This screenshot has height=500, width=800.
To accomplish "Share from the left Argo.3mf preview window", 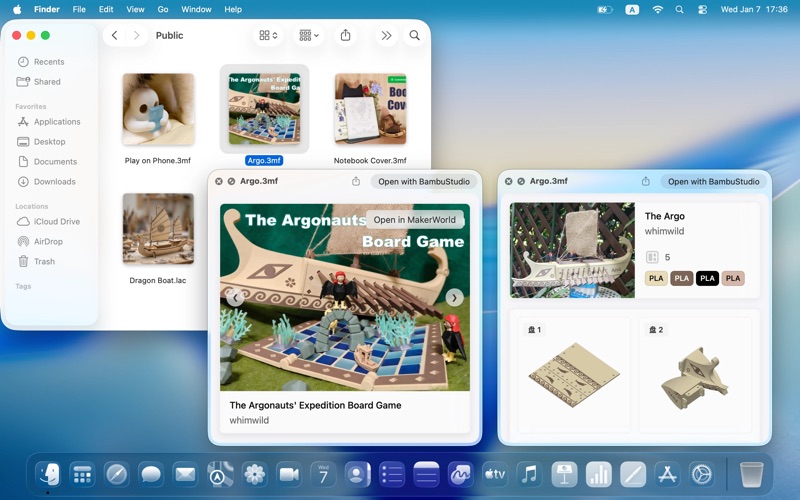I will point(356,181).
